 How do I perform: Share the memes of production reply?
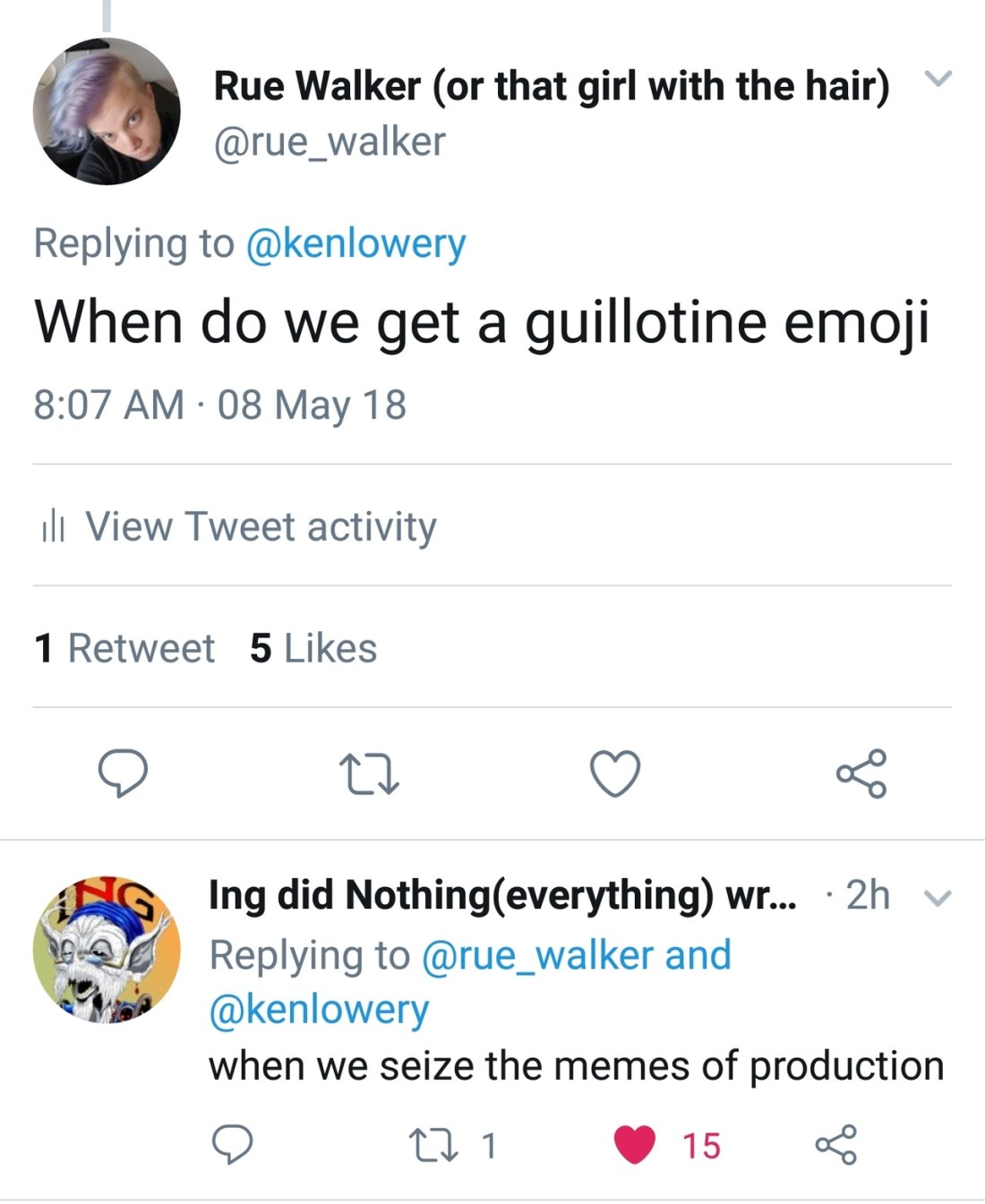pyautogui.click(x=836, y=1145)
